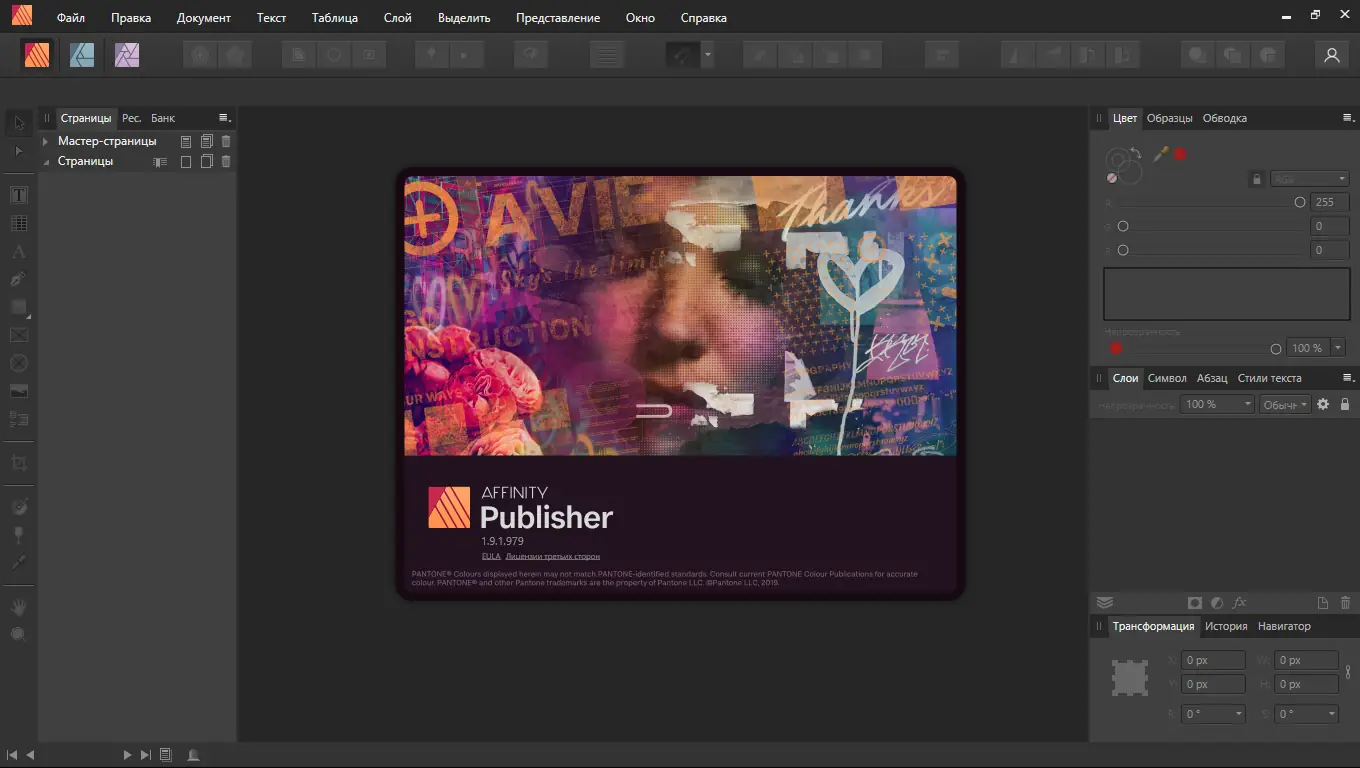Collapse the Страницы tree entry
Viewport: 1360px width, 768px height.
[x=45, y=160]
